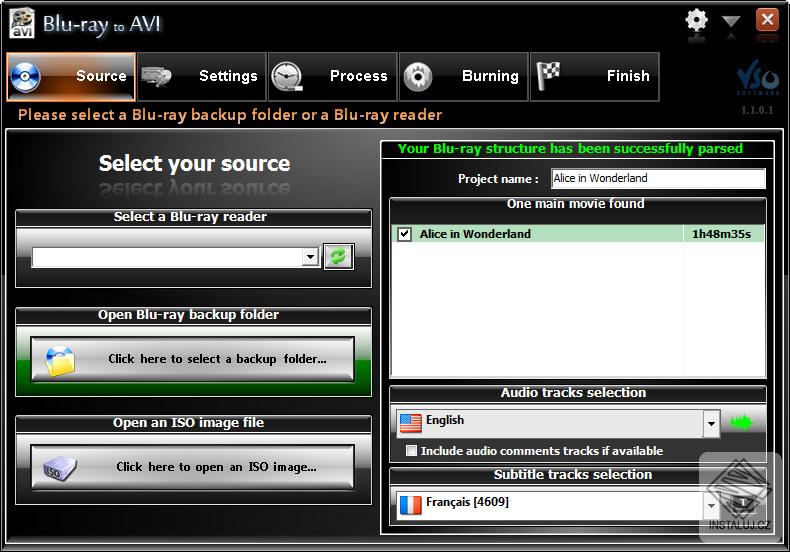Edit the Project name field

658,178
